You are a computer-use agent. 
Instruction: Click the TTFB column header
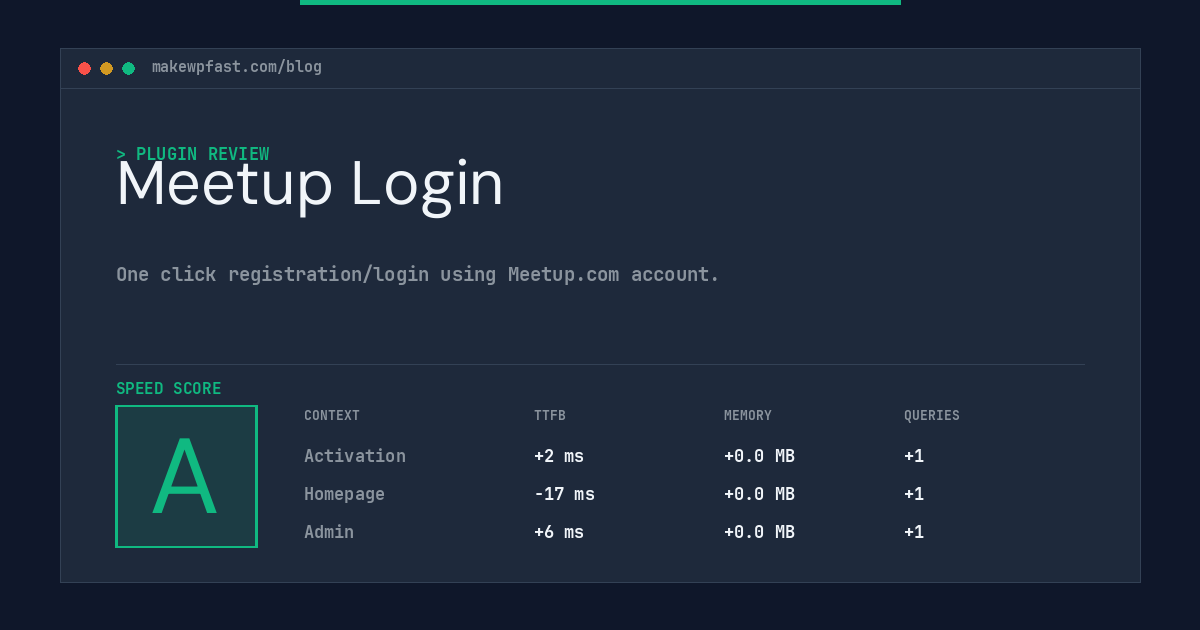[x=550, y=416]
